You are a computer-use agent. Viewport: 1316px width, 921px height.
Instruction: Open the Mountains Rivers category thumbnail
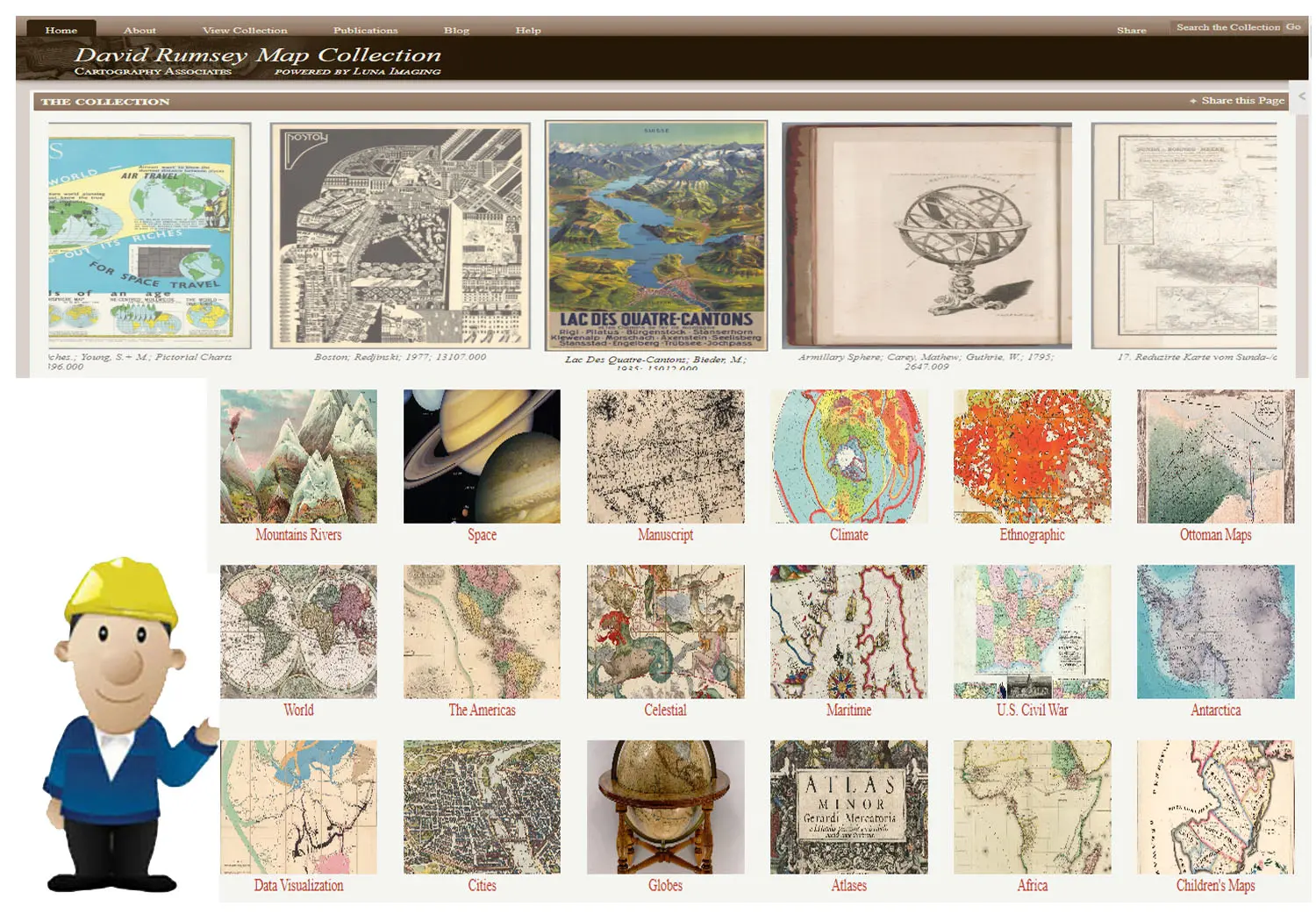click(x=297, y=456)
